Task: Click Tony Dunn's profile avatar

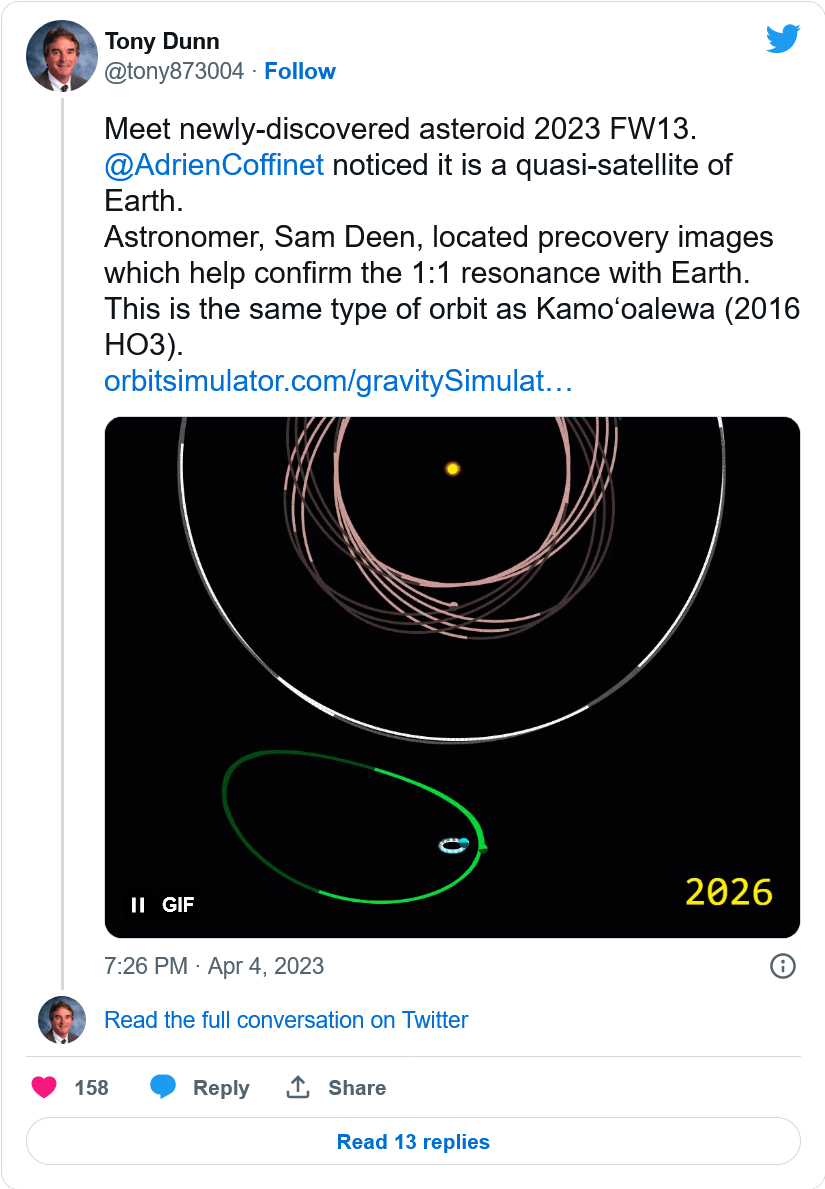Action: (x=61, y=57)
